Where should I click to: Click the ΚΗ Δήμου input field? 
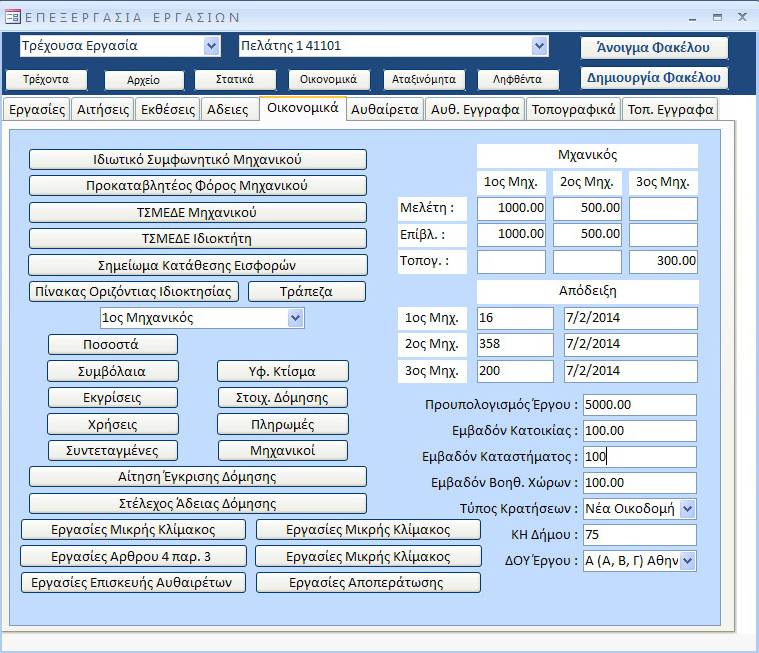640,535
